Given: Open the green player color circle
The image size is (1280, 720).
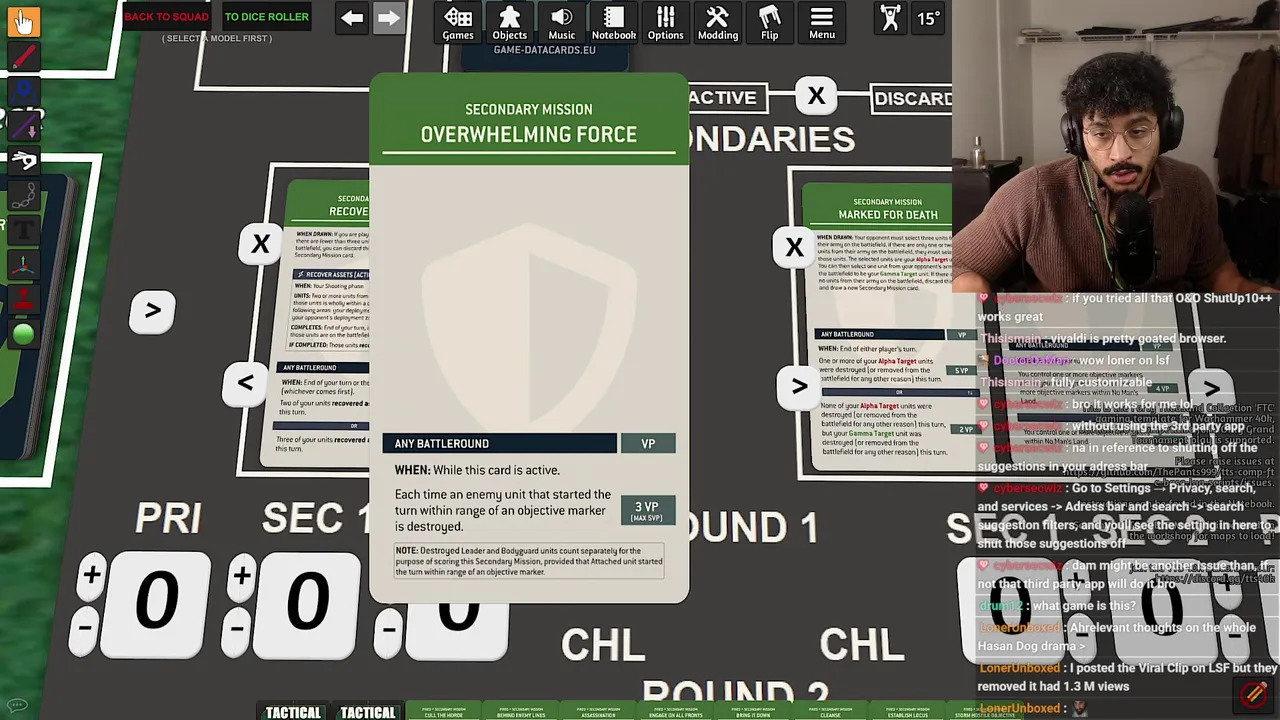Looking at the screenshot, I should click(23, 334).
